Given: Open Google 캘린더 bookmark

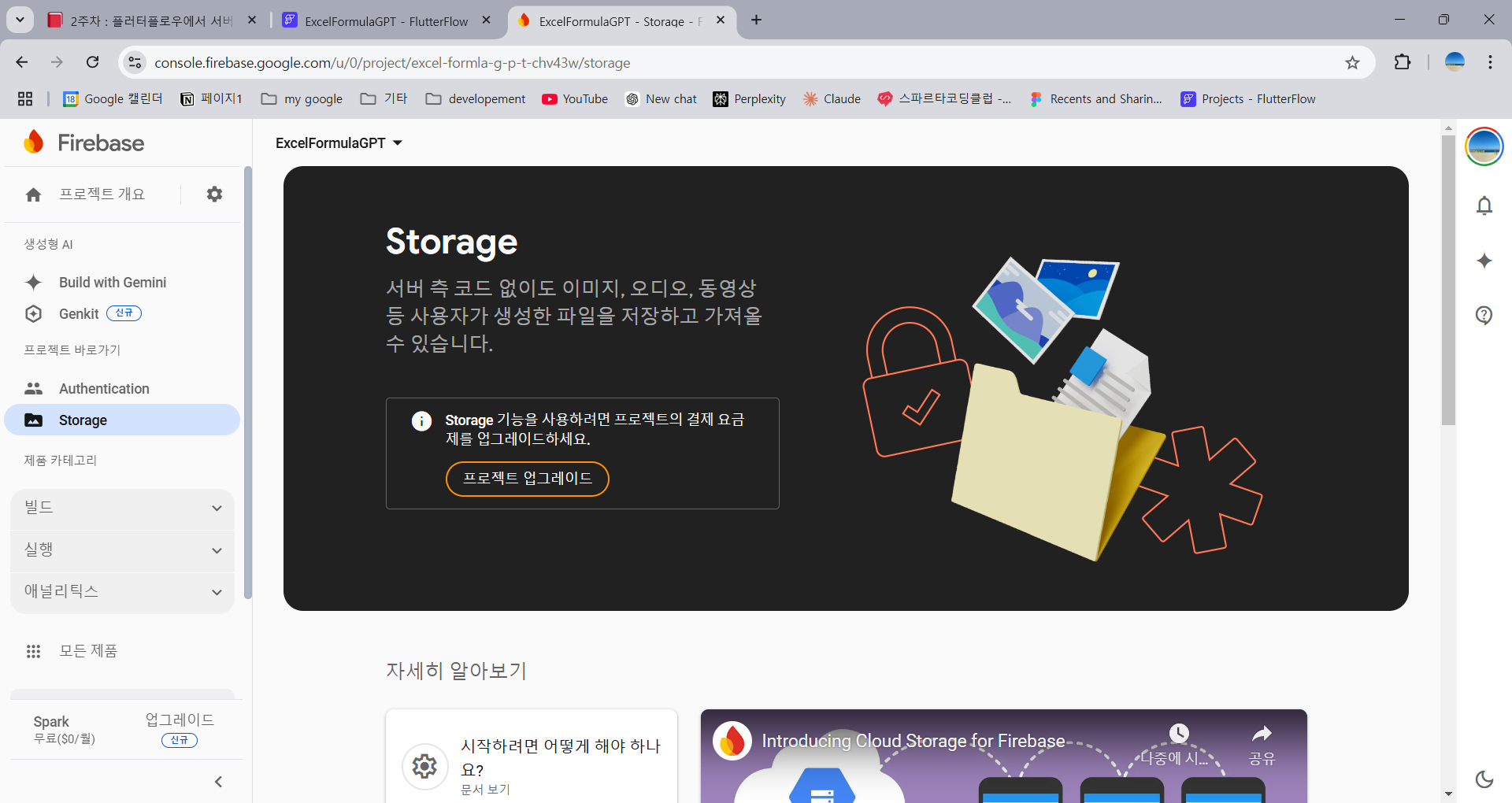Looking at the screenshot, I should pos(113,99).
